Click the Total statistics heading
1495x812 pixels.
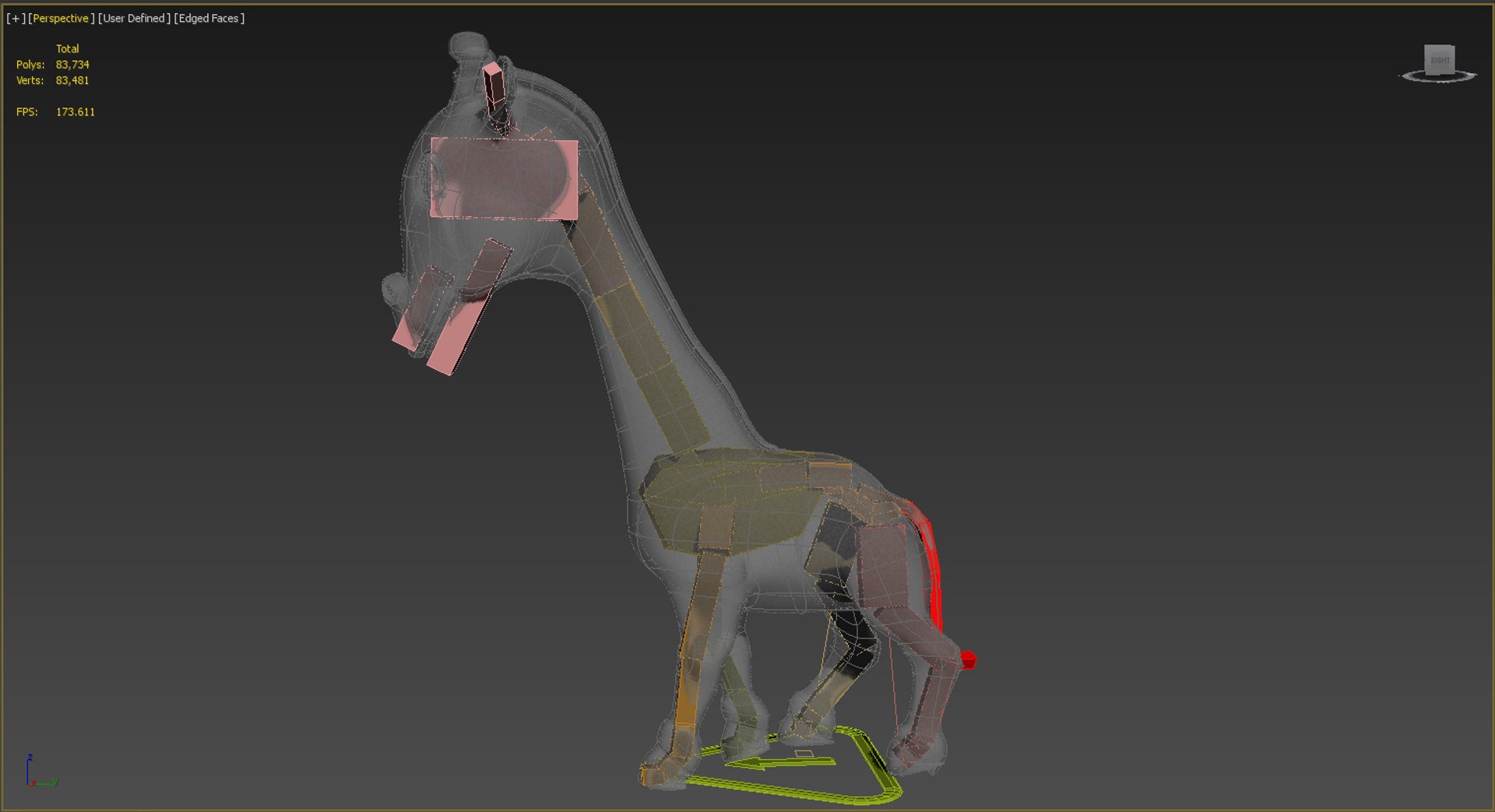tap(68, 48)
